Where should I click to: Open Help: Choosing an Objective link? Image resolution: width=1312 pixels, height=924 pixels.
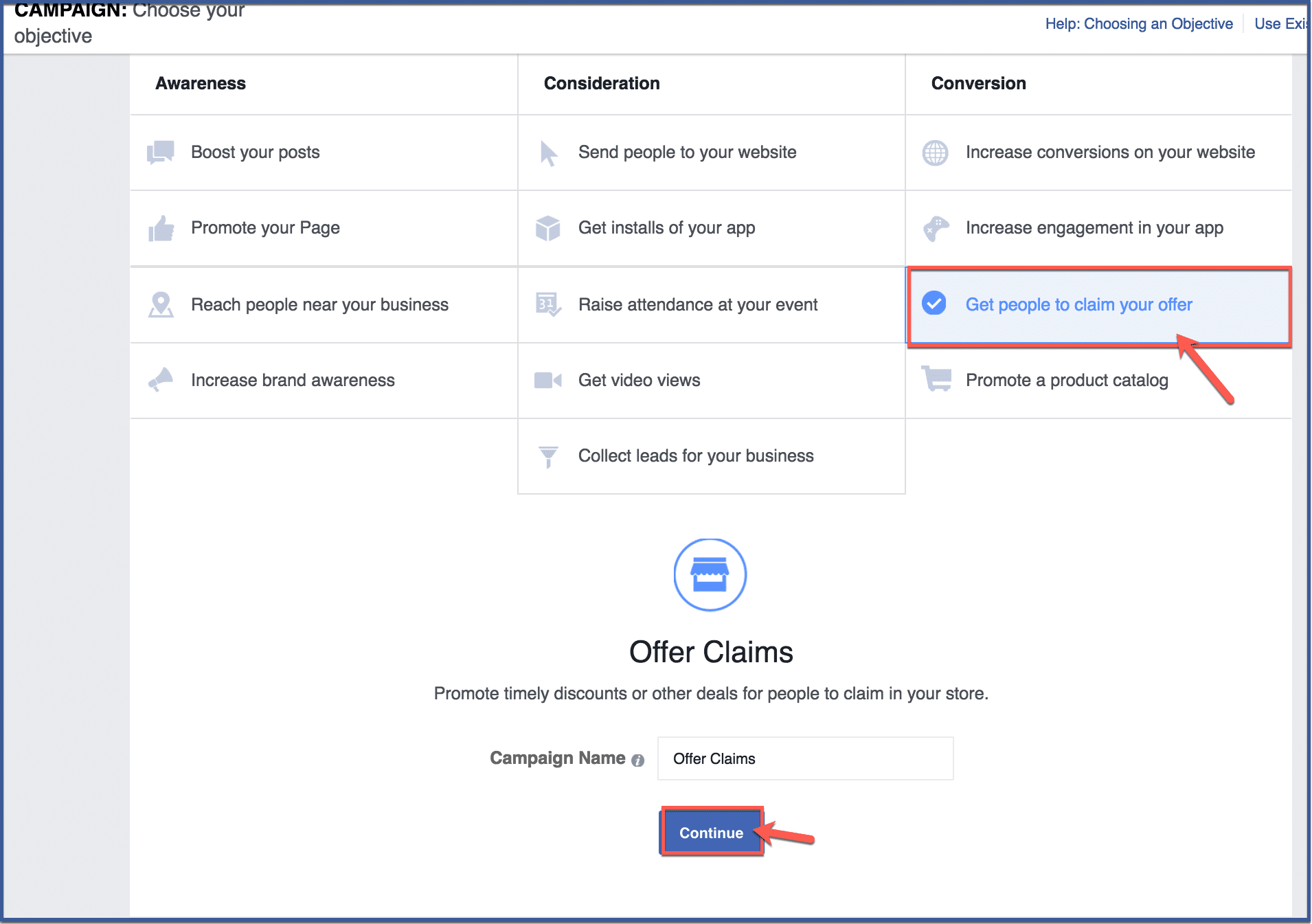(1139, 24)
